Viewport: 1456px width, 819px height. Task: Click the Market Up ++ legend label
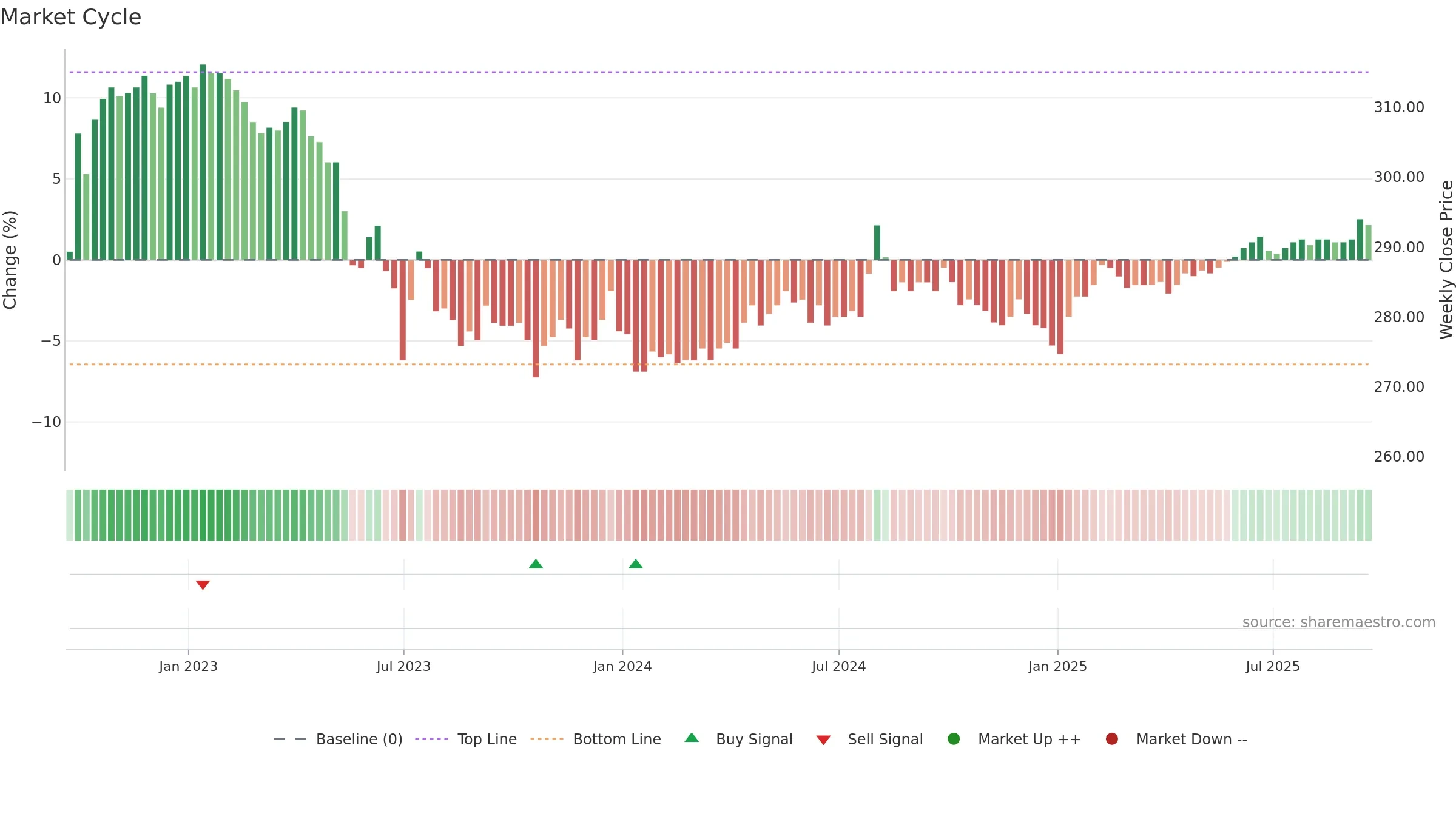1030,739
